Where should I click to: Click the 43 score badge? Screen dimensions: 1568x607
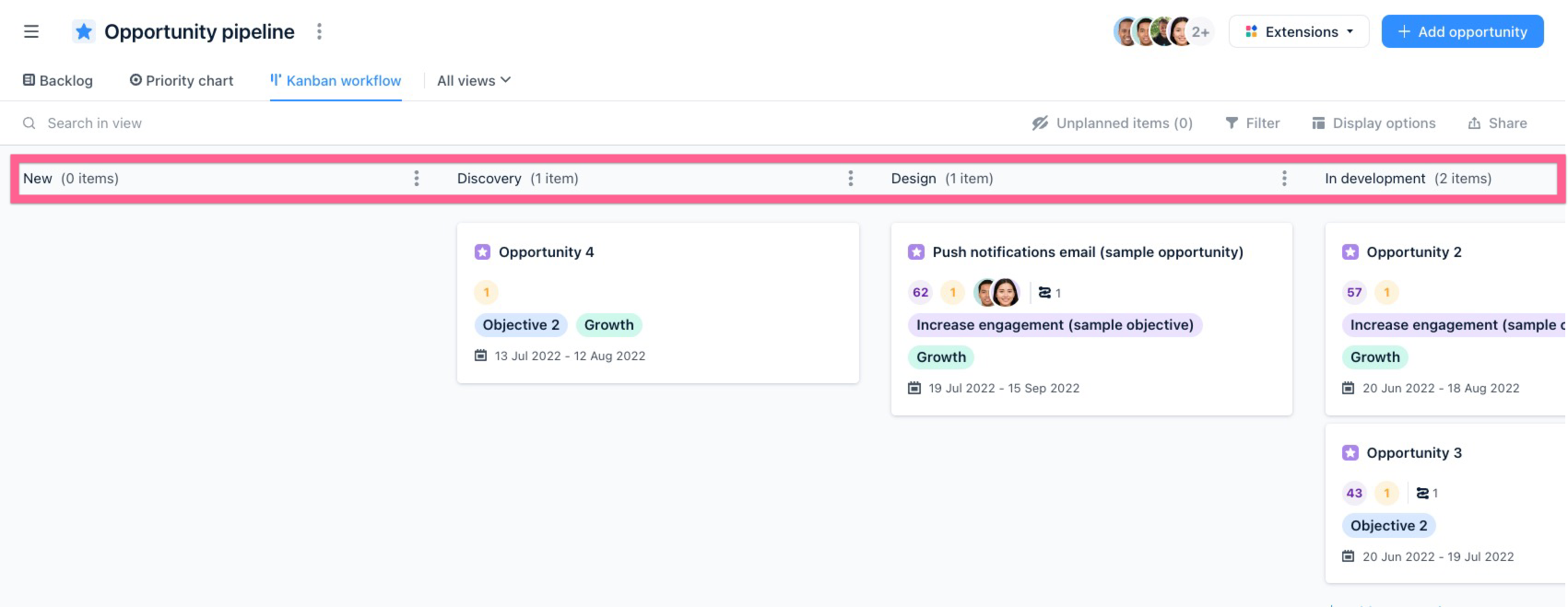point(1354,494)
